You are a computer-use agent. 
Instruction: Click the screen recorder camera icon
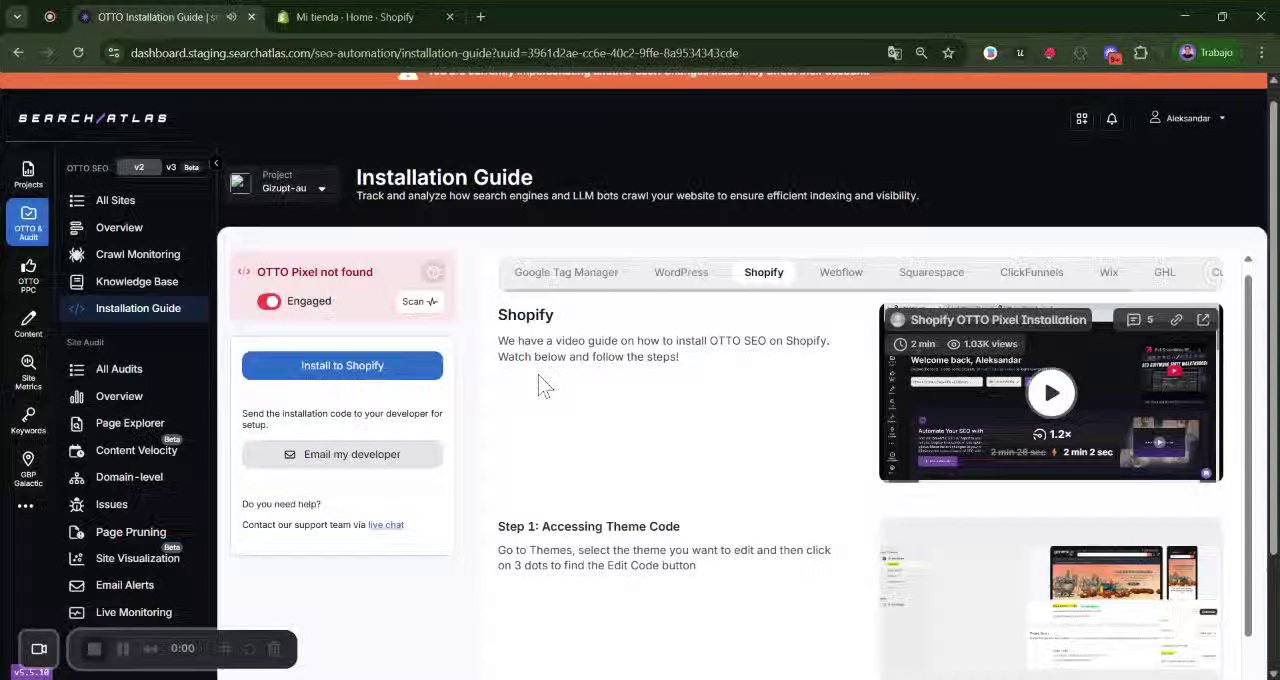coord(39,648)
